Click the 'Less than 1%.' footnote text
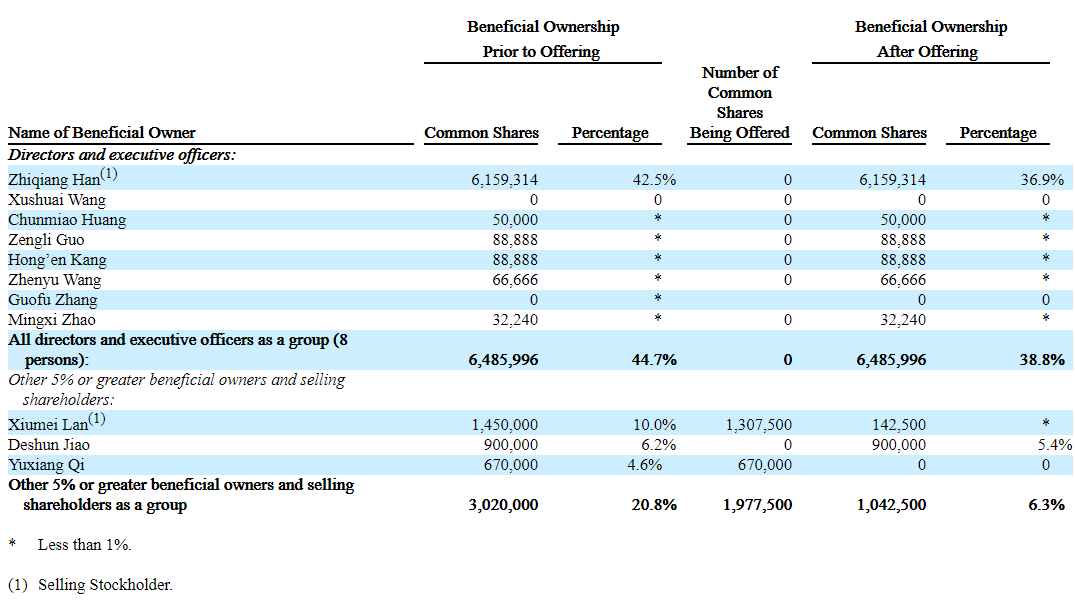The image size is (1075, 606). click(x=85, y=545)
